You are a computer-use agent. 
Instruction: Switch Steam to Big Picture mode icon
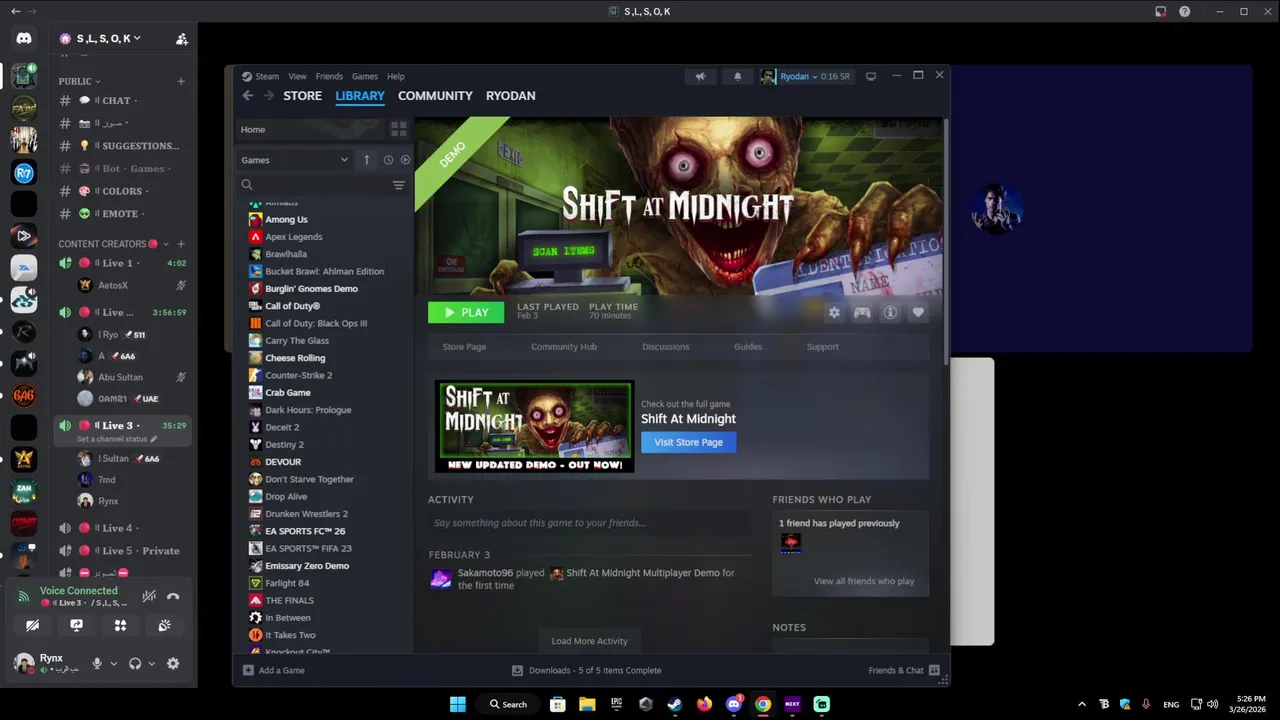[871, 76]
